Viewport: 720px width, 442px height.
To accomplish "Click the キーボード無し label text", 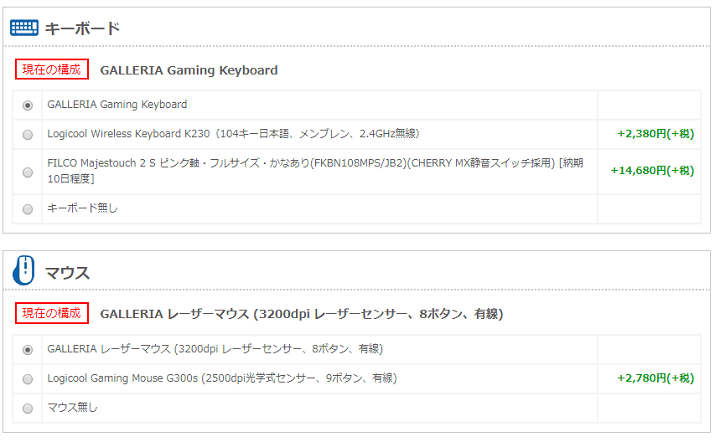I will pos(83,208).
